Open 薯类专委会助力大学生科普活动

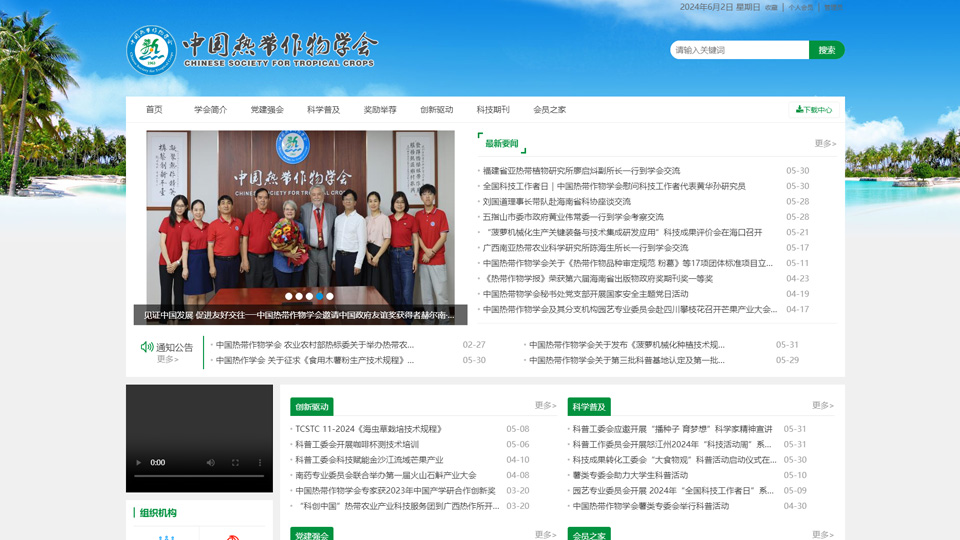[x=630, y=475]
